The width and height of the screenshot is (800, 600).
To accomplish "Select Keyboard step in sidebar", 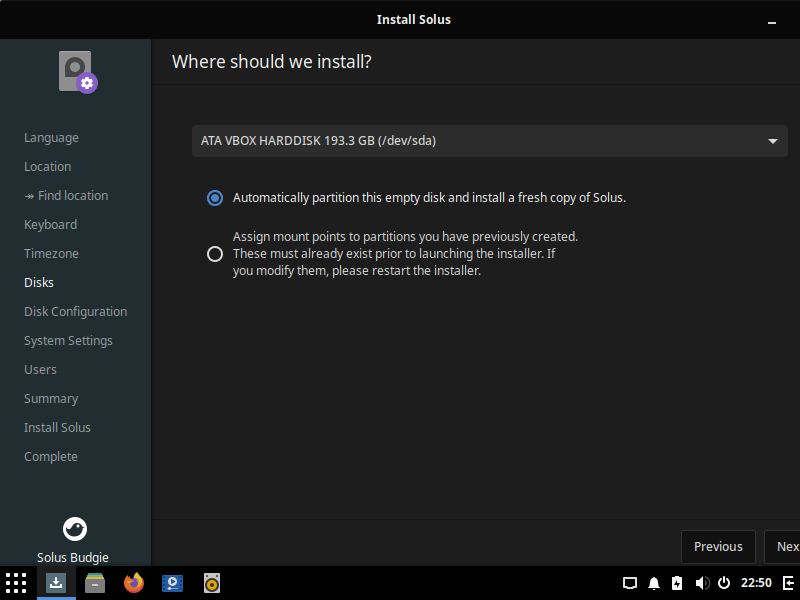I will pos(51,224).
